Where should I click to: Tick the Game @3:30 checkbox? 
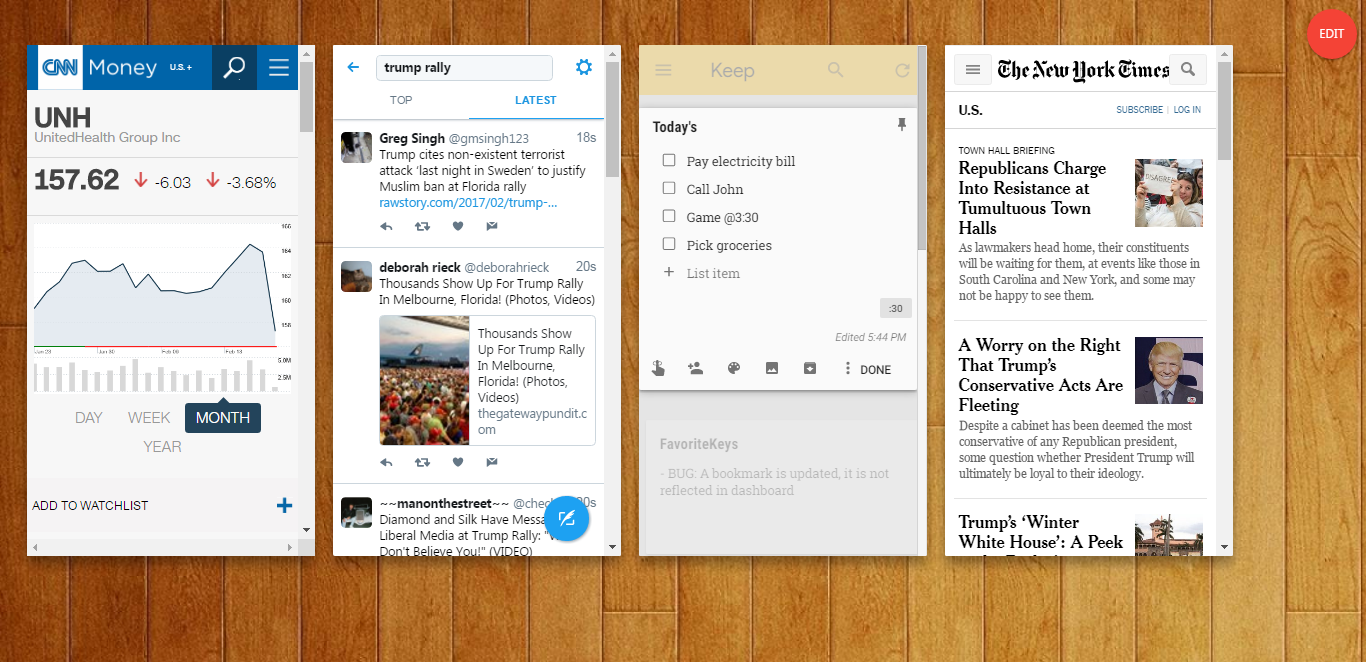[x=669, y=216]
